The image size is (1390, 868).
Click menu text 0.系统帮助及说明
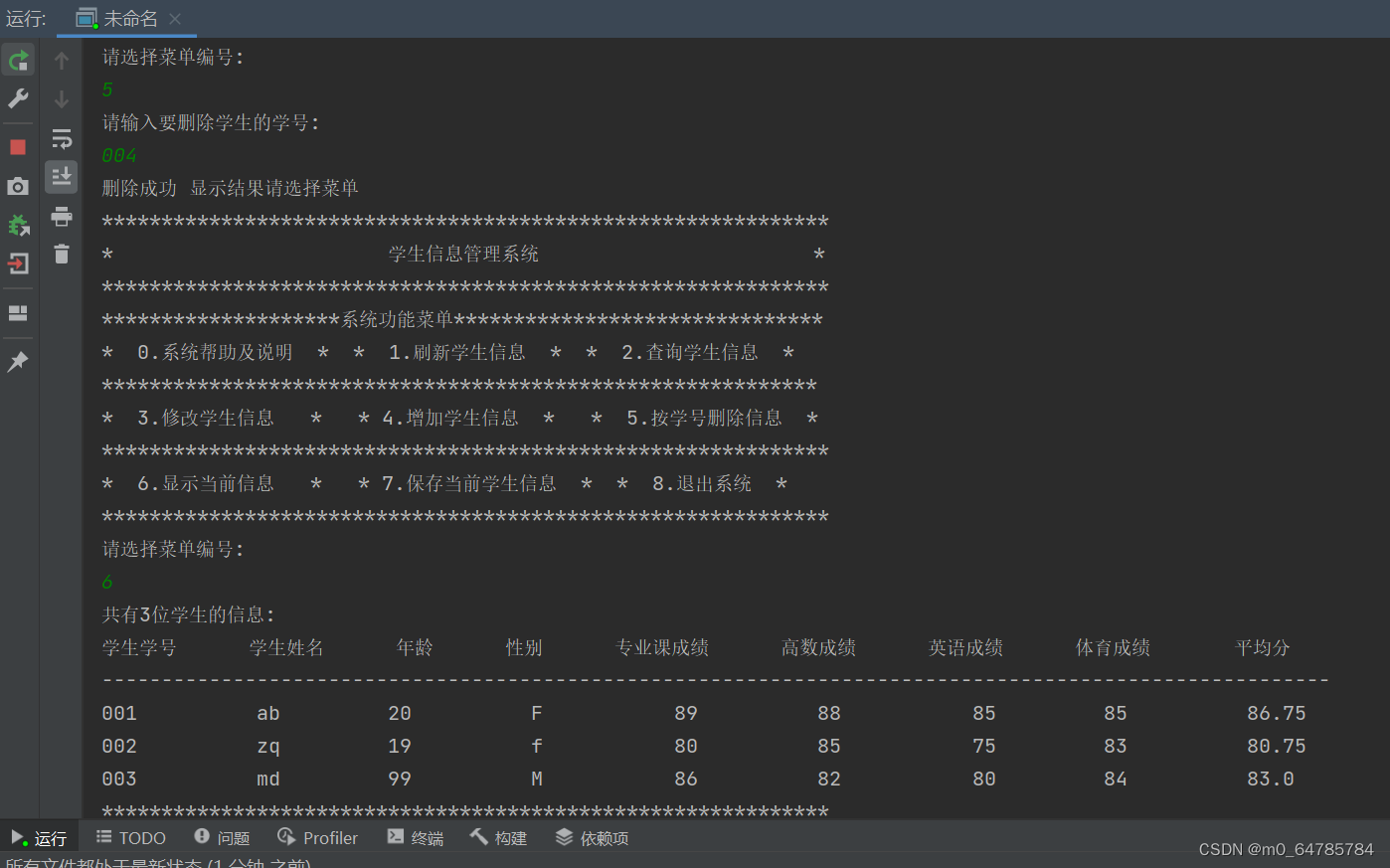tap(215, 352)
